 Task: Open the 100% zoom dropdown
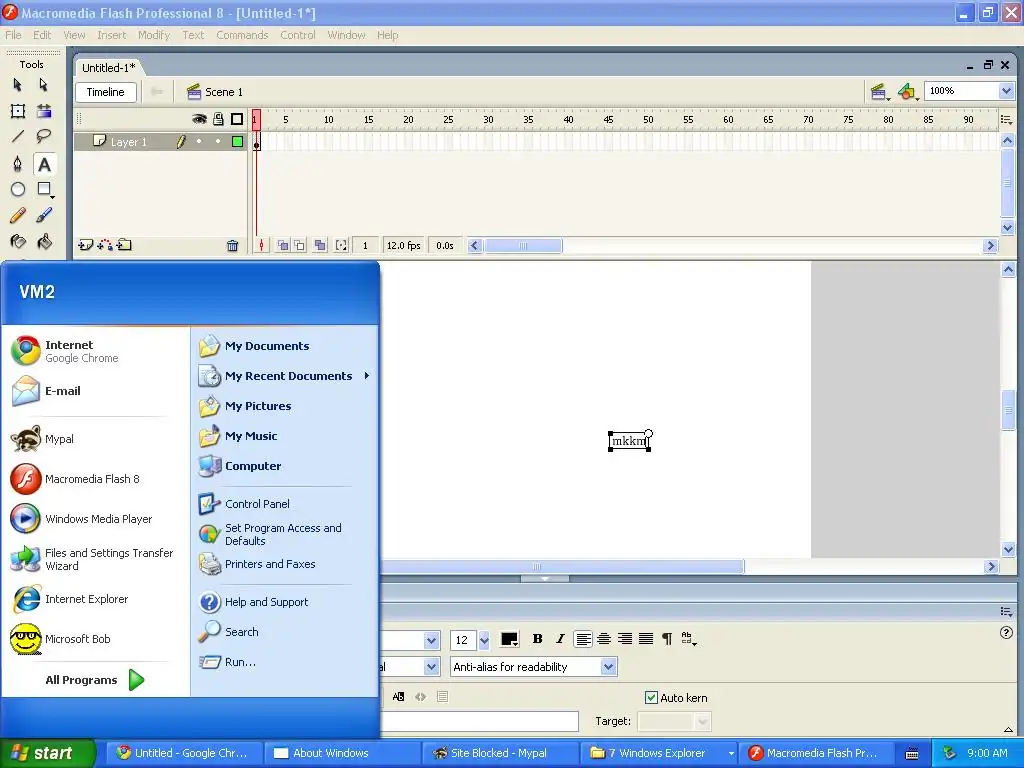click(x=1006, y=91)
